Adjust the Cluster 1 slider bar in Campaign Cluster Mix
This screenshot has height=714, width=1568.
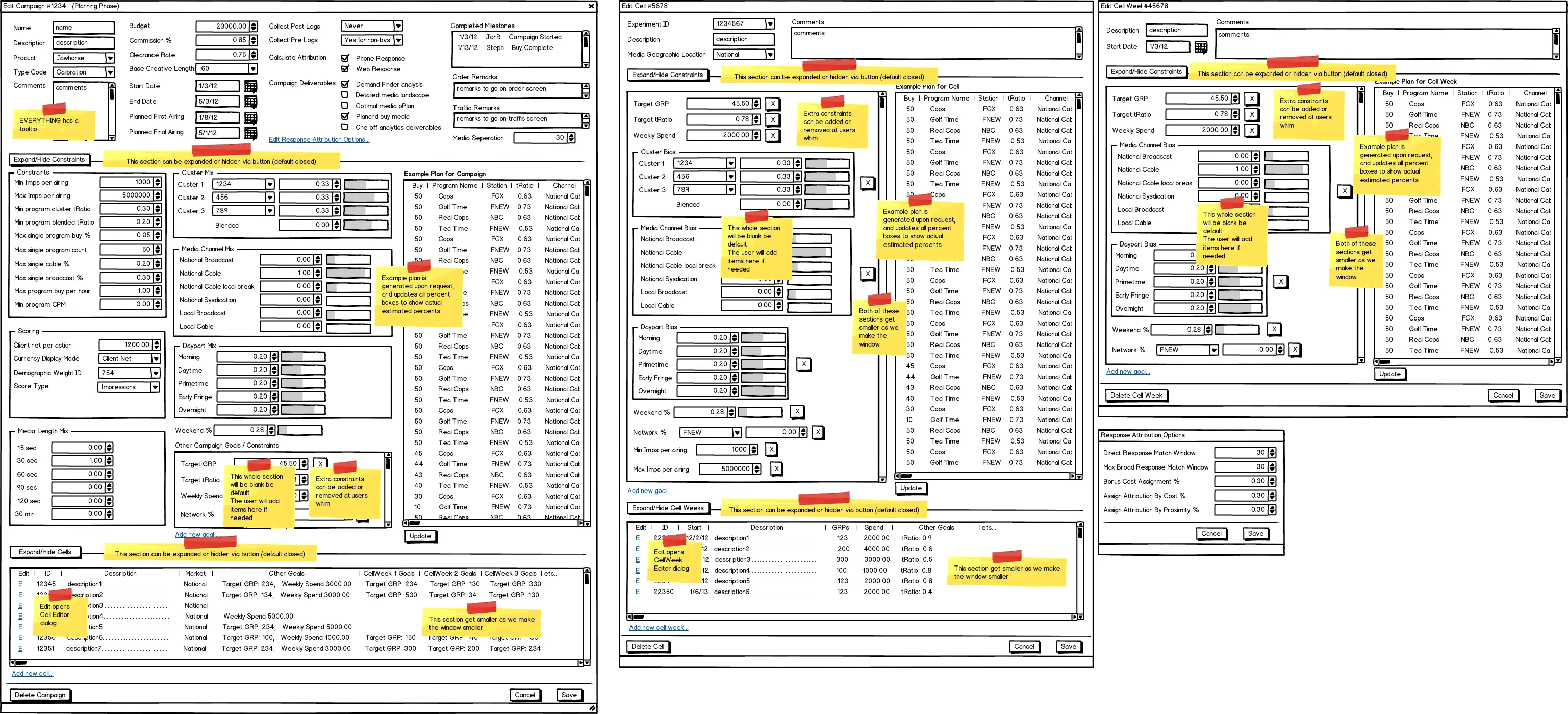366,184
